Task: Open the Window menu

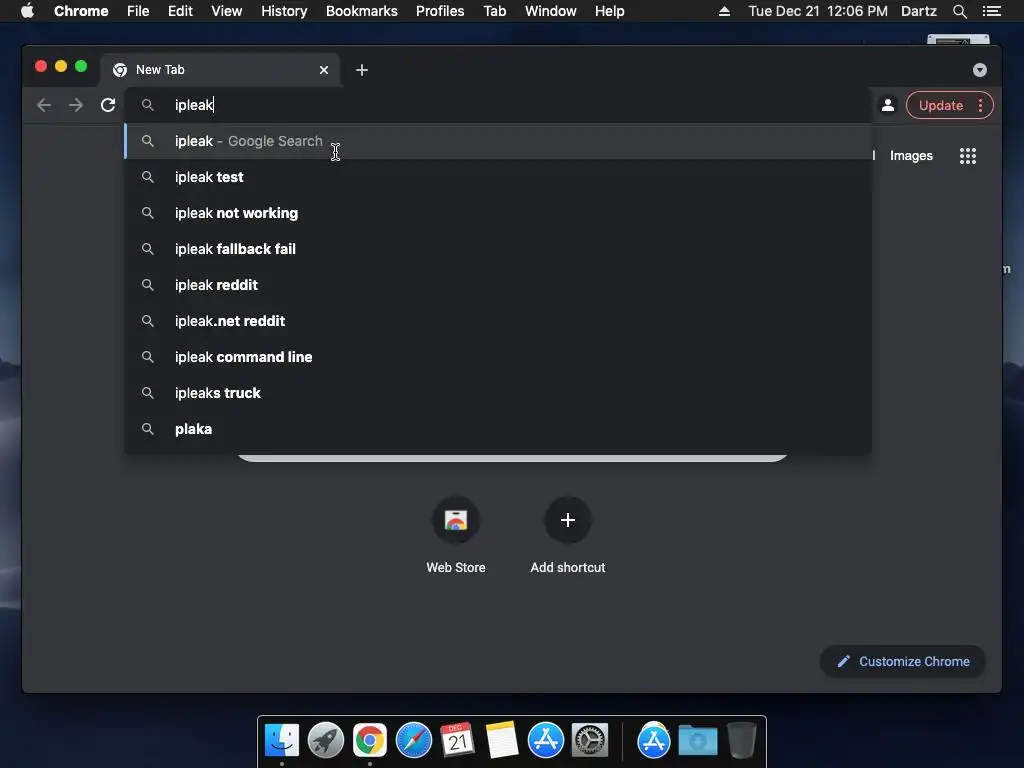Action: (551, 11)
